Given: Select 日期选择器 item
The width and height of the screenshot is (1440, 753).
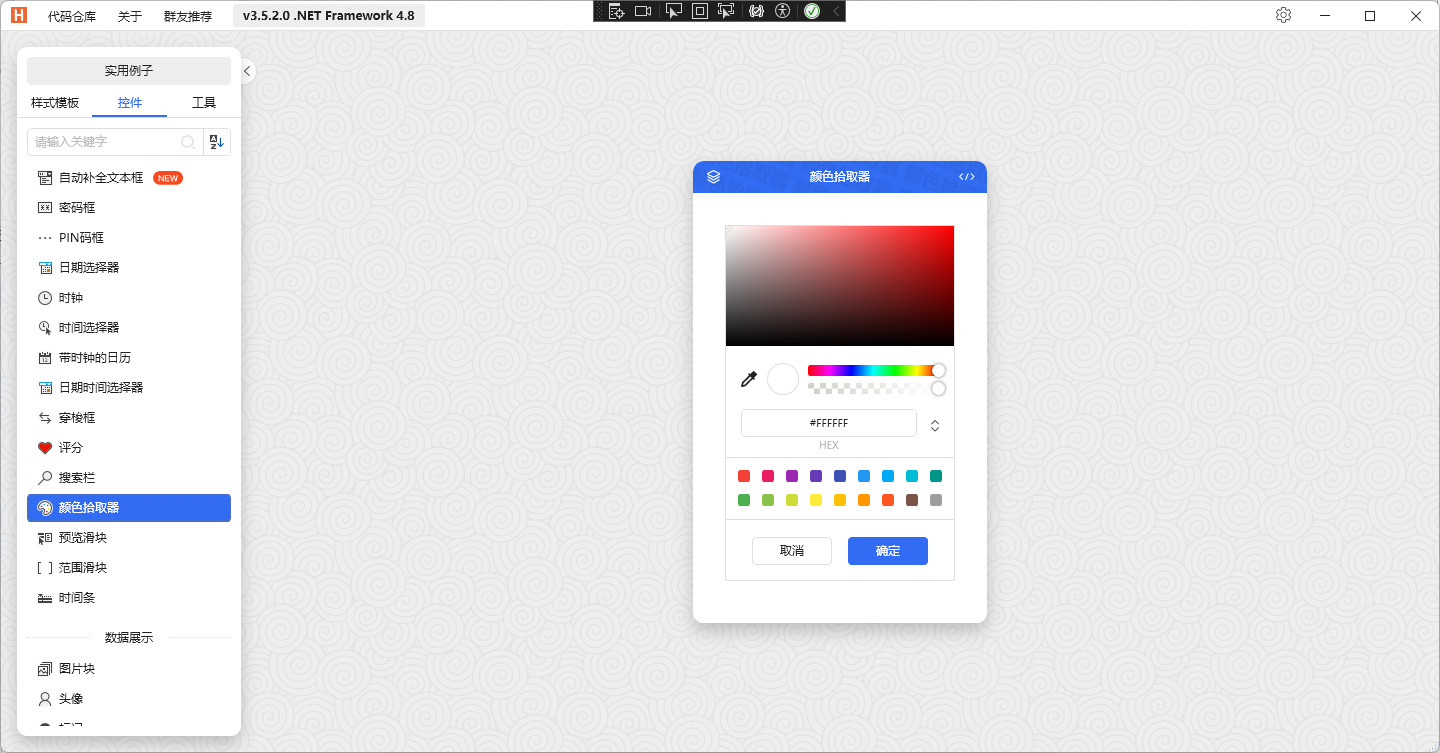Looking at the screenshot, I should [129, 268].
